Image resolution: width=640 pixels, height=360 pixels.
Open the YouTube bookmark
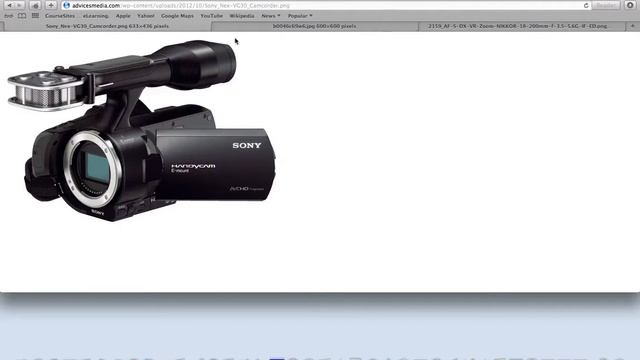[211, 16]
